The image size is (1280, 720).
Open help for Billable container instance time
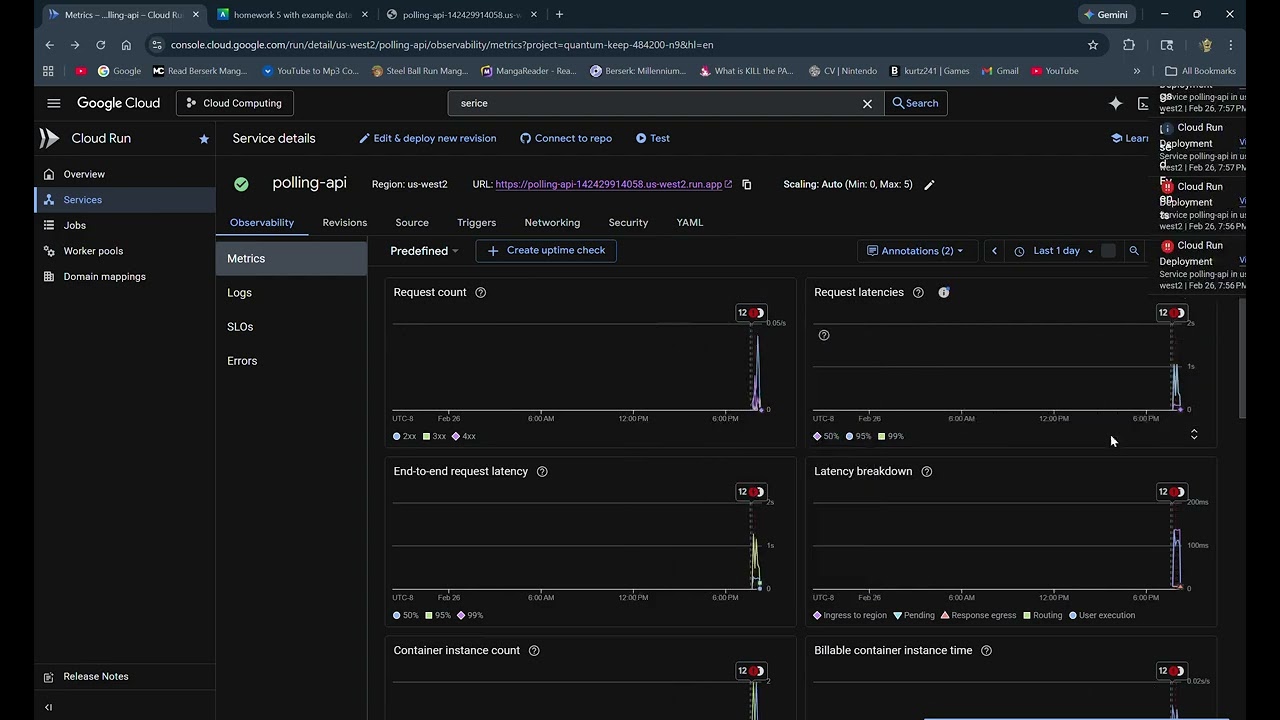click(986, 650)
